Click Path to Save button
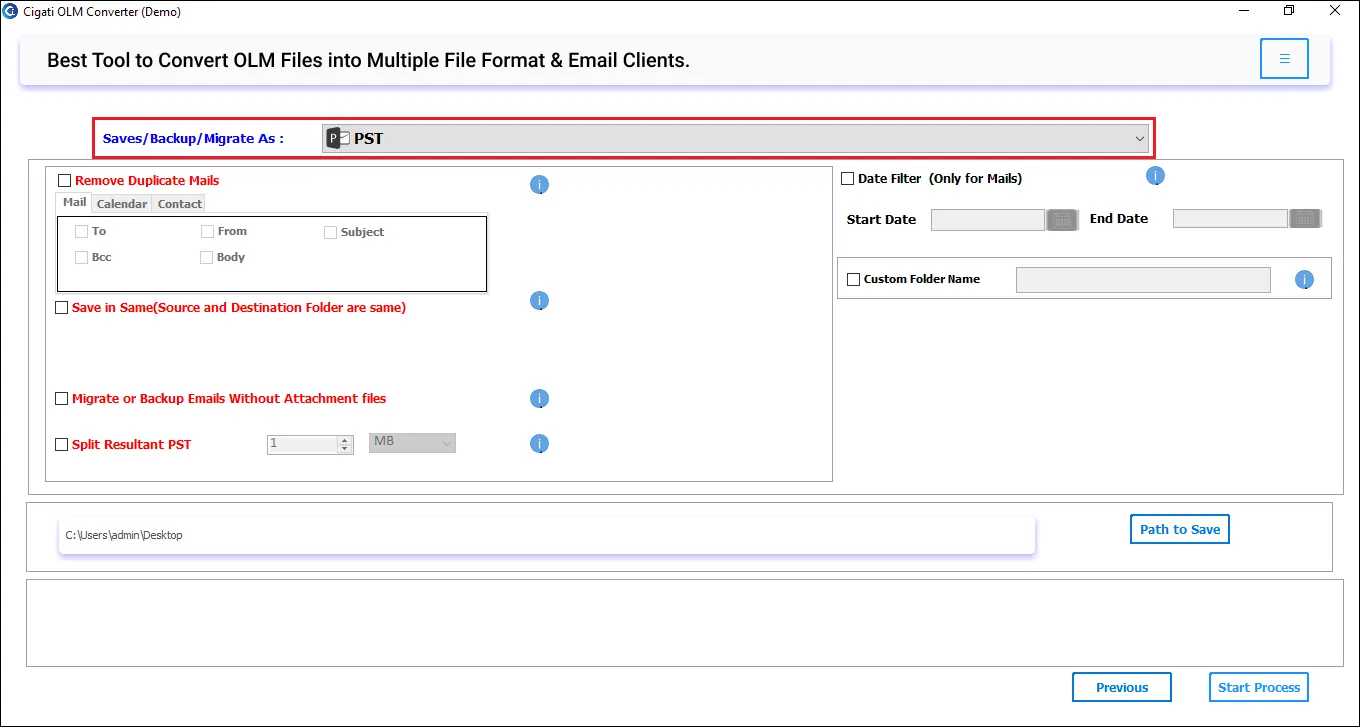 click(x=1180, y=529)
